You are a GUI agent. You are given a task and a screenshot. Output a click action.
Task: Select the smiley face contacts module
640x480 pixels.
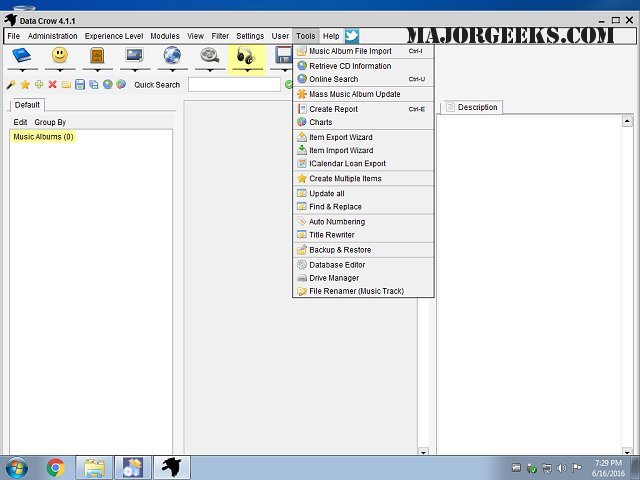[x=60, y=56]
